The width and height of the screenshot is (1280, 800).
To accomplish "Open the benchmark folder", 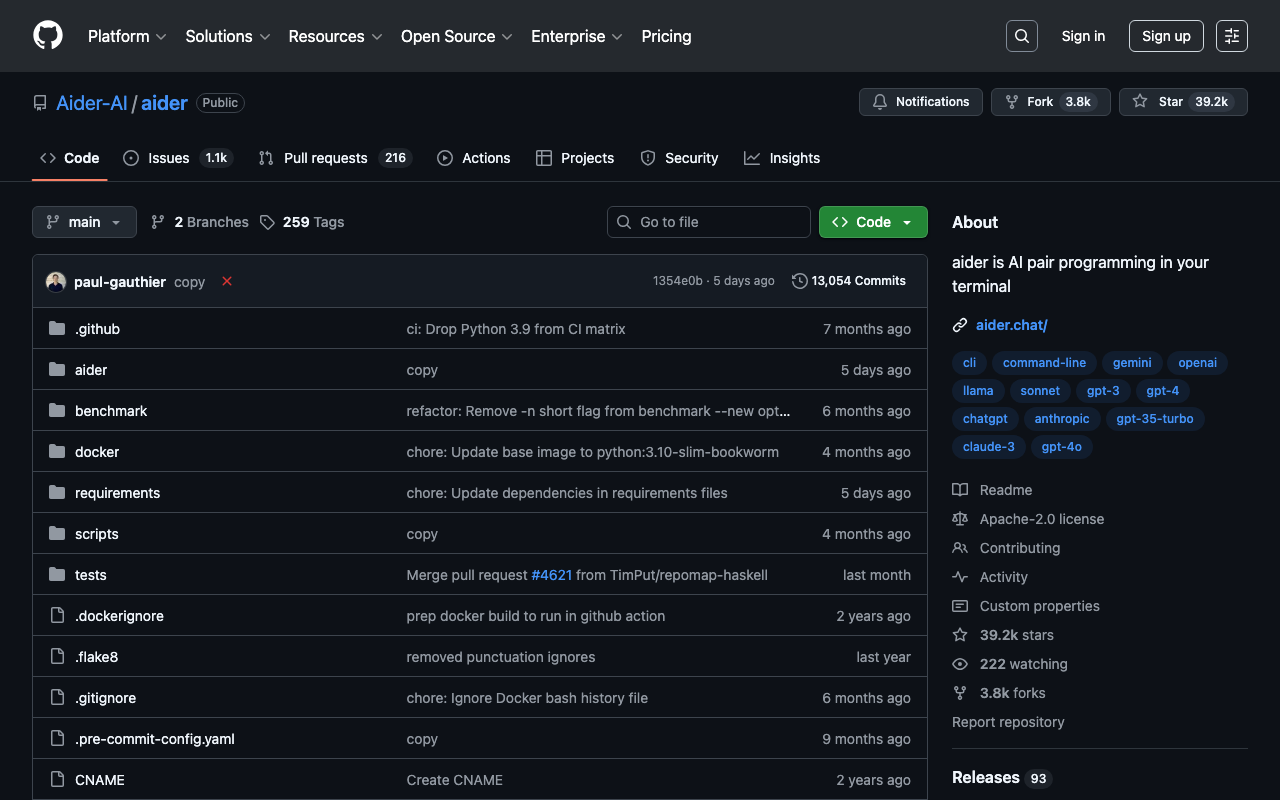I will click(111, 411).
